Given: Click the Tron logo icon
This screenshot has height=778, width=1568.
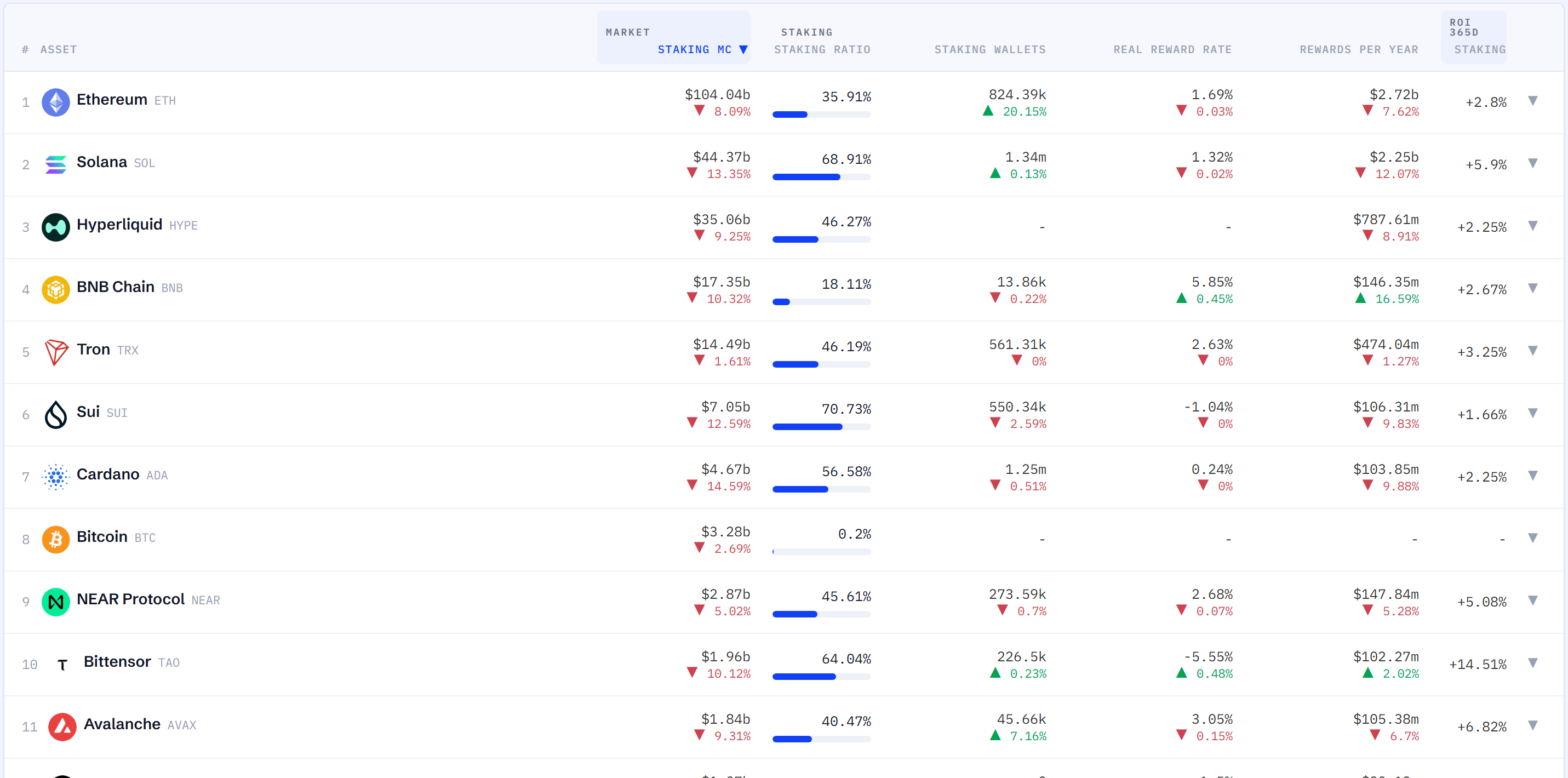Looking at the screenshot, I should pos(55,352).
